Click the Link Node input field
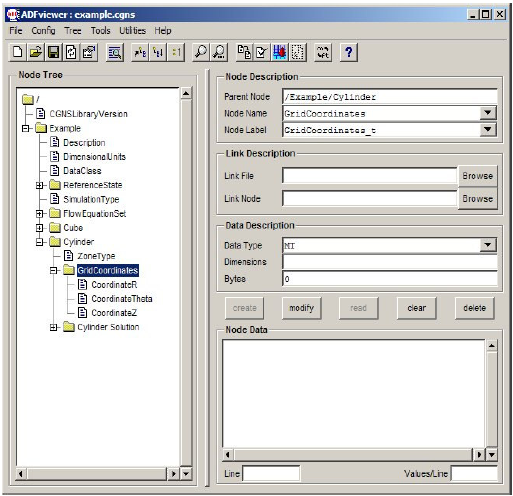 pos(369,199)
